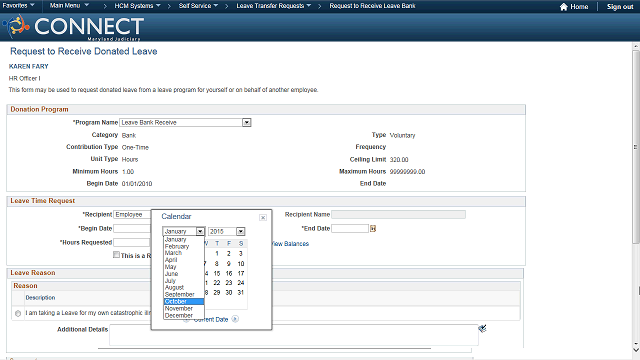640x360 pixels.
Task: Open the View Balances link
Action: [x=290, y=244]
